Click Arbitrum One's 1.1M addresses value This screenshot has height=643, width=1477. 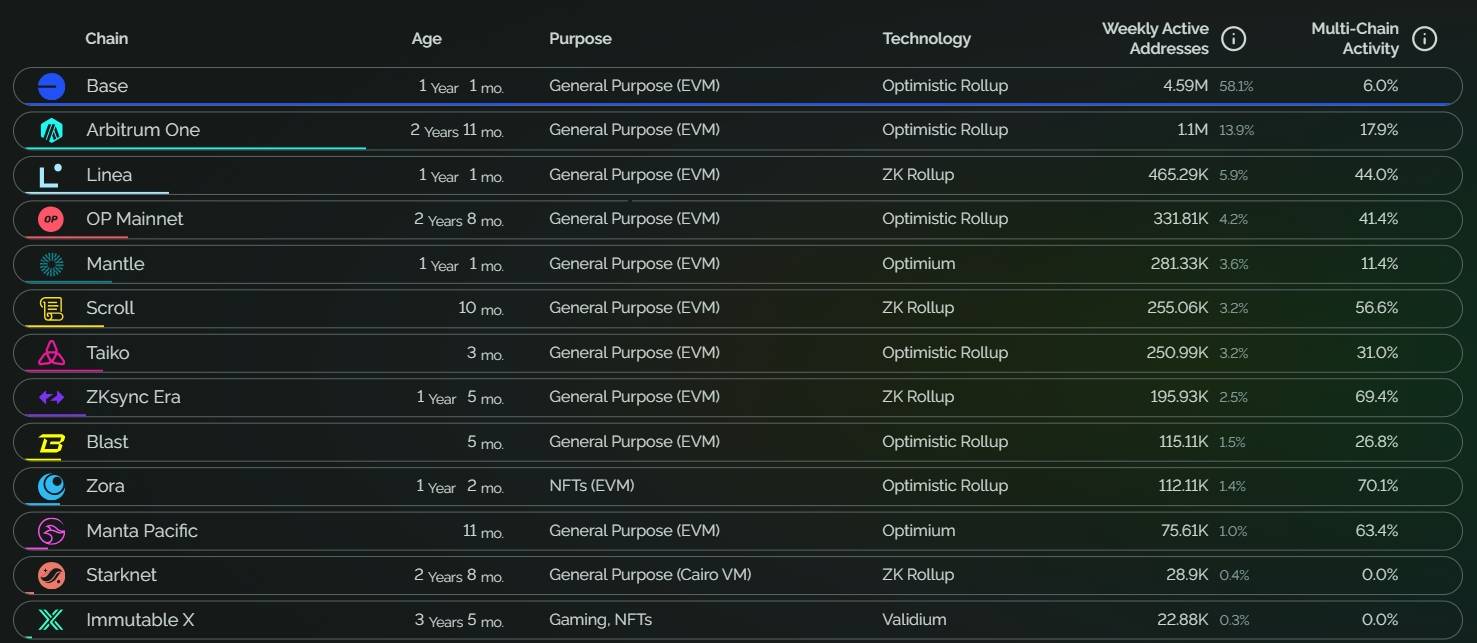click(x=1193, y=130)
